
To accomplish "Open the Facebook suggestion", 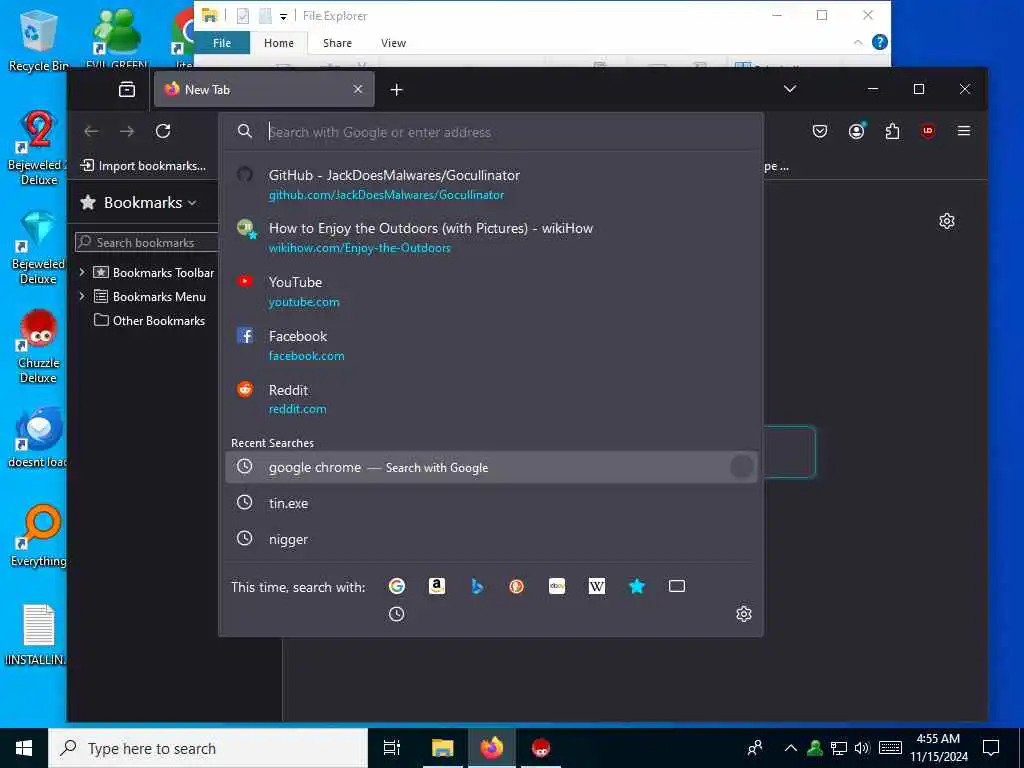I will (x=491, y=345).
